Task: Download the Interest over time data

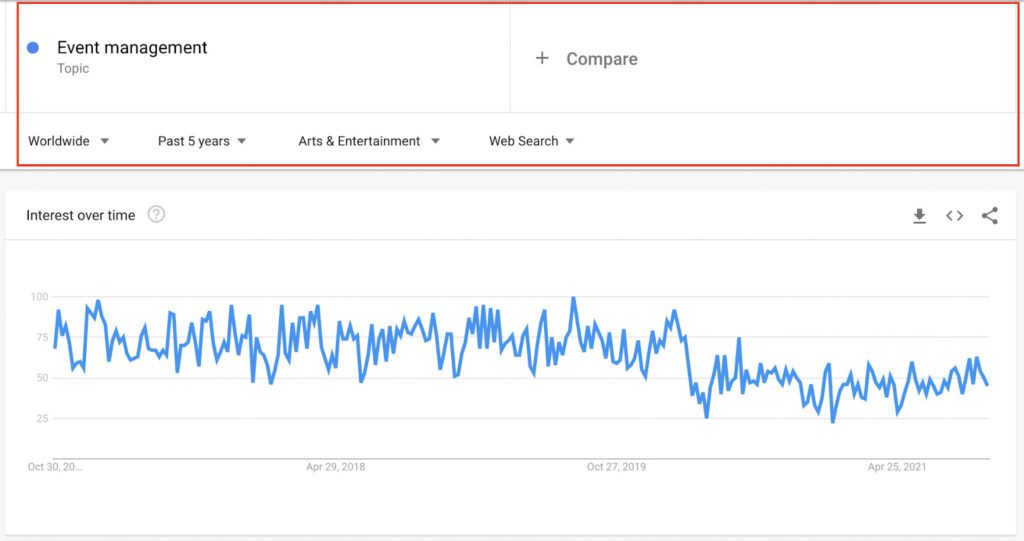Action: pyautogui.click(x=920, y=216)
